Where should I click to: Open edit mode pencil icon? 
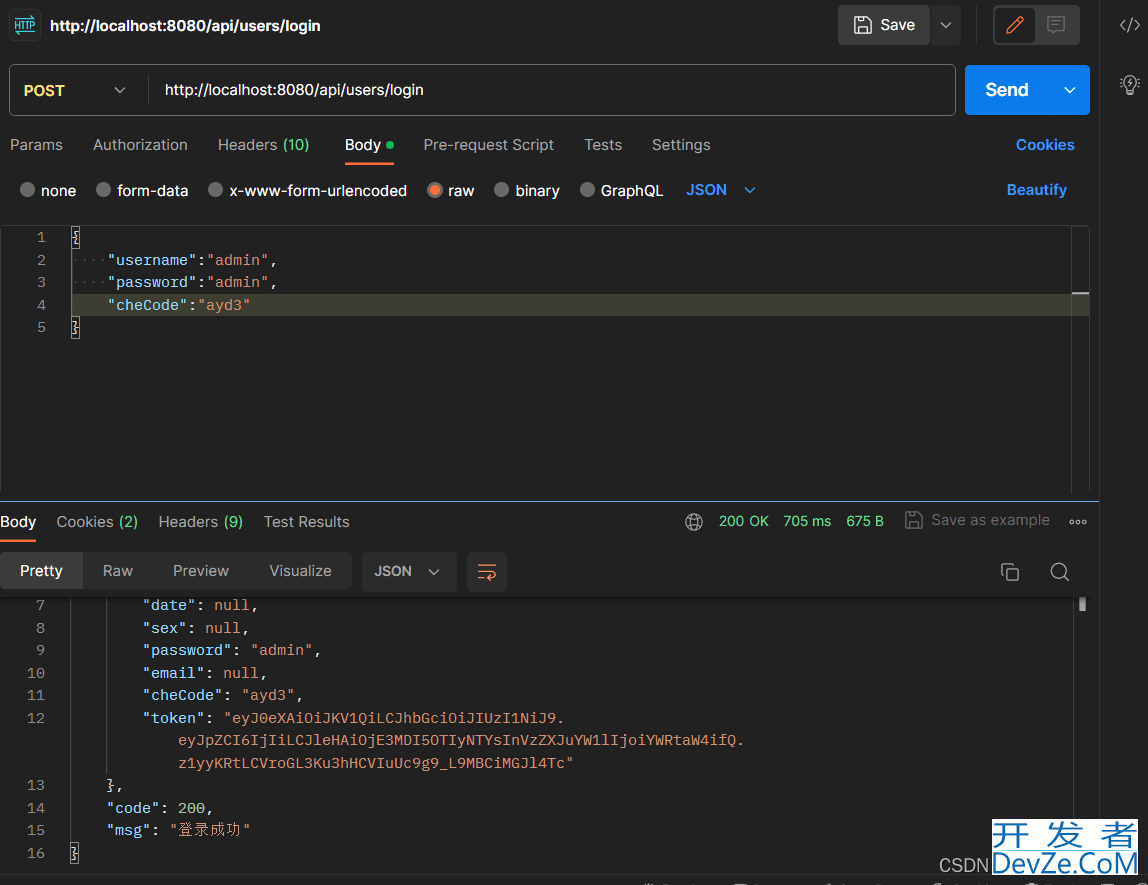[x=1014, y=25]
